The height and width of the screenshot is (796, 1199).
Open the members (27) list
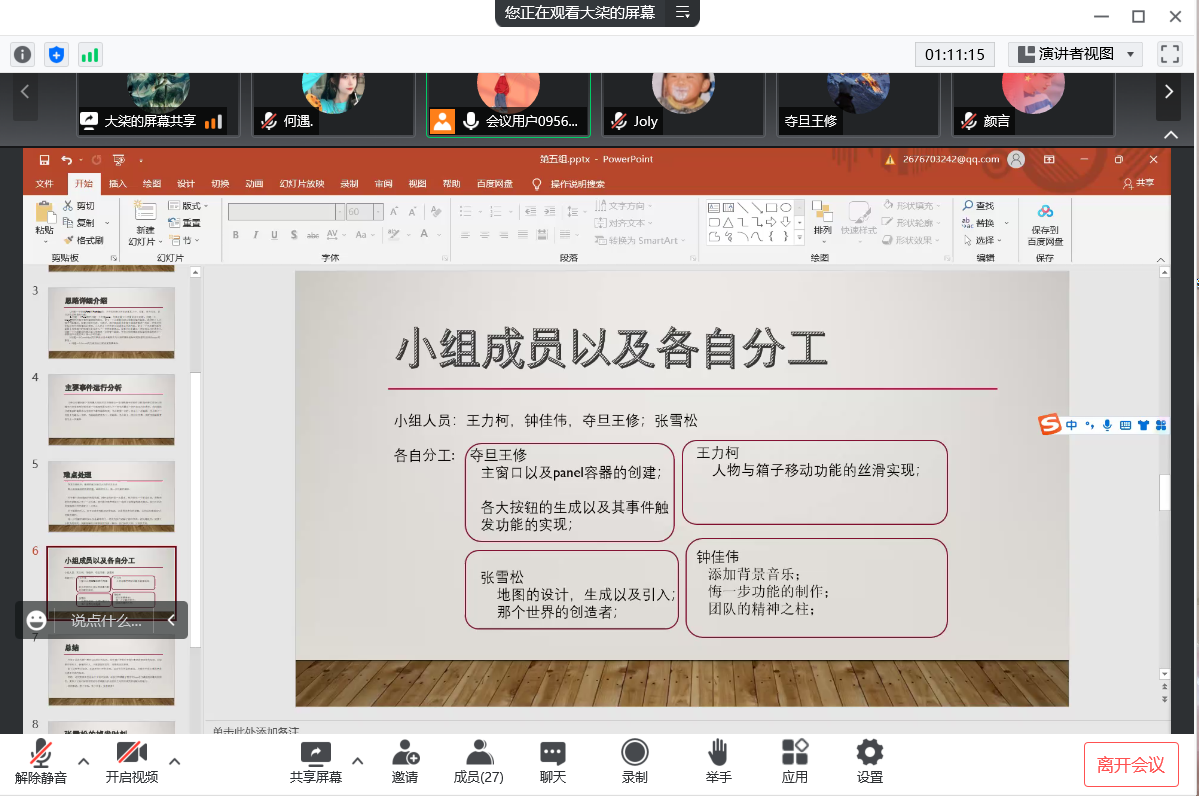click(479, 753)
